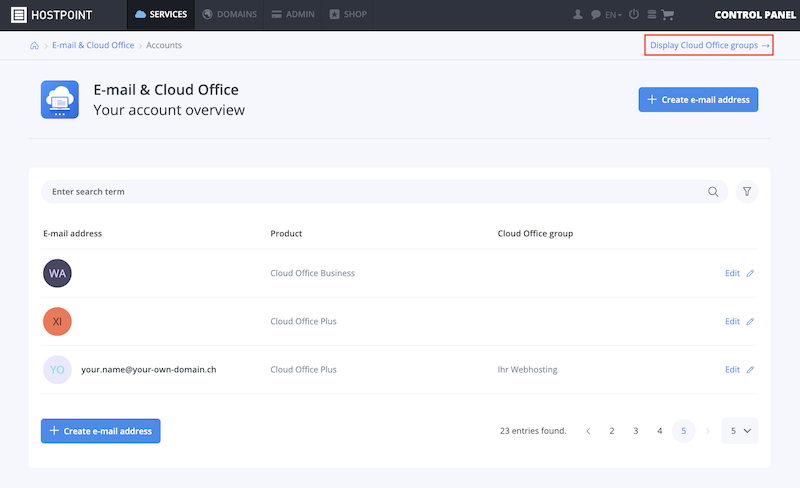Click the WA avatar
Viewport: 800px width, 488px height.
(x=57, y=273)
